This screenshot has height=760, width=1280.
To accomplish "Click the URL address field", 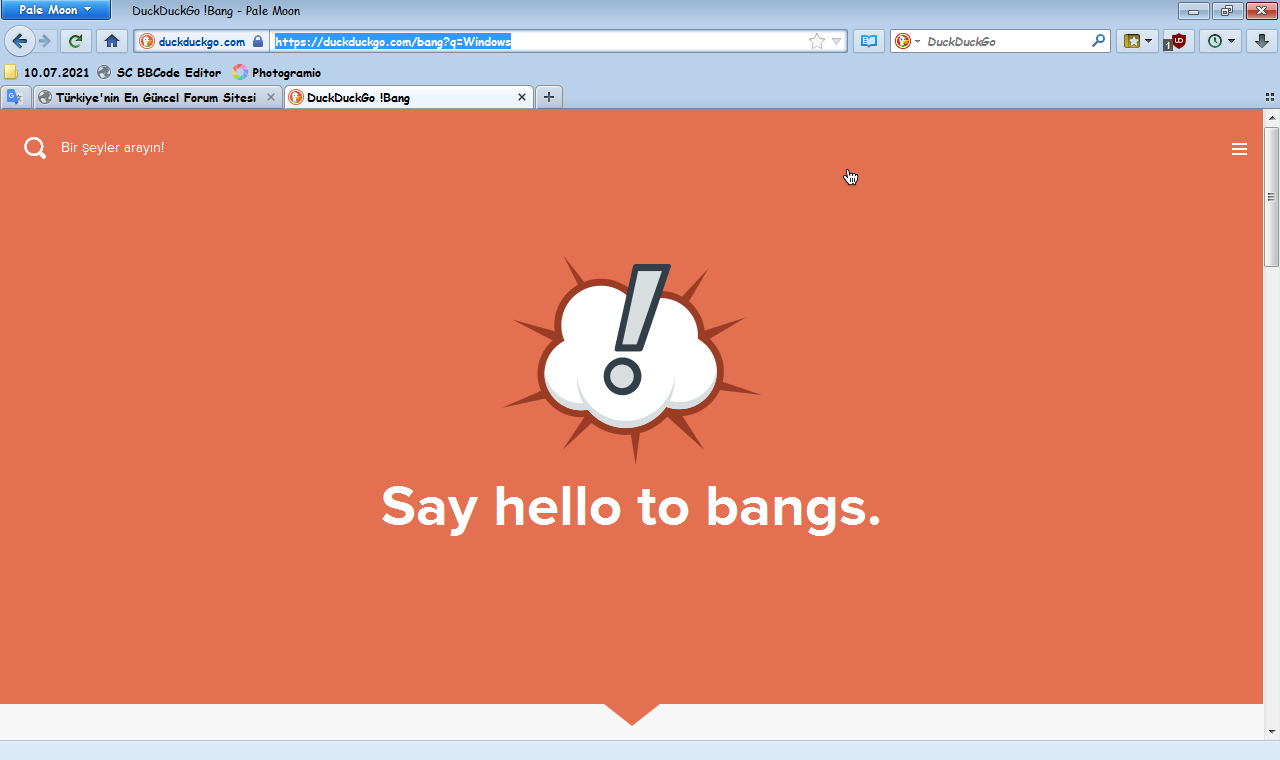I will 540,41.
